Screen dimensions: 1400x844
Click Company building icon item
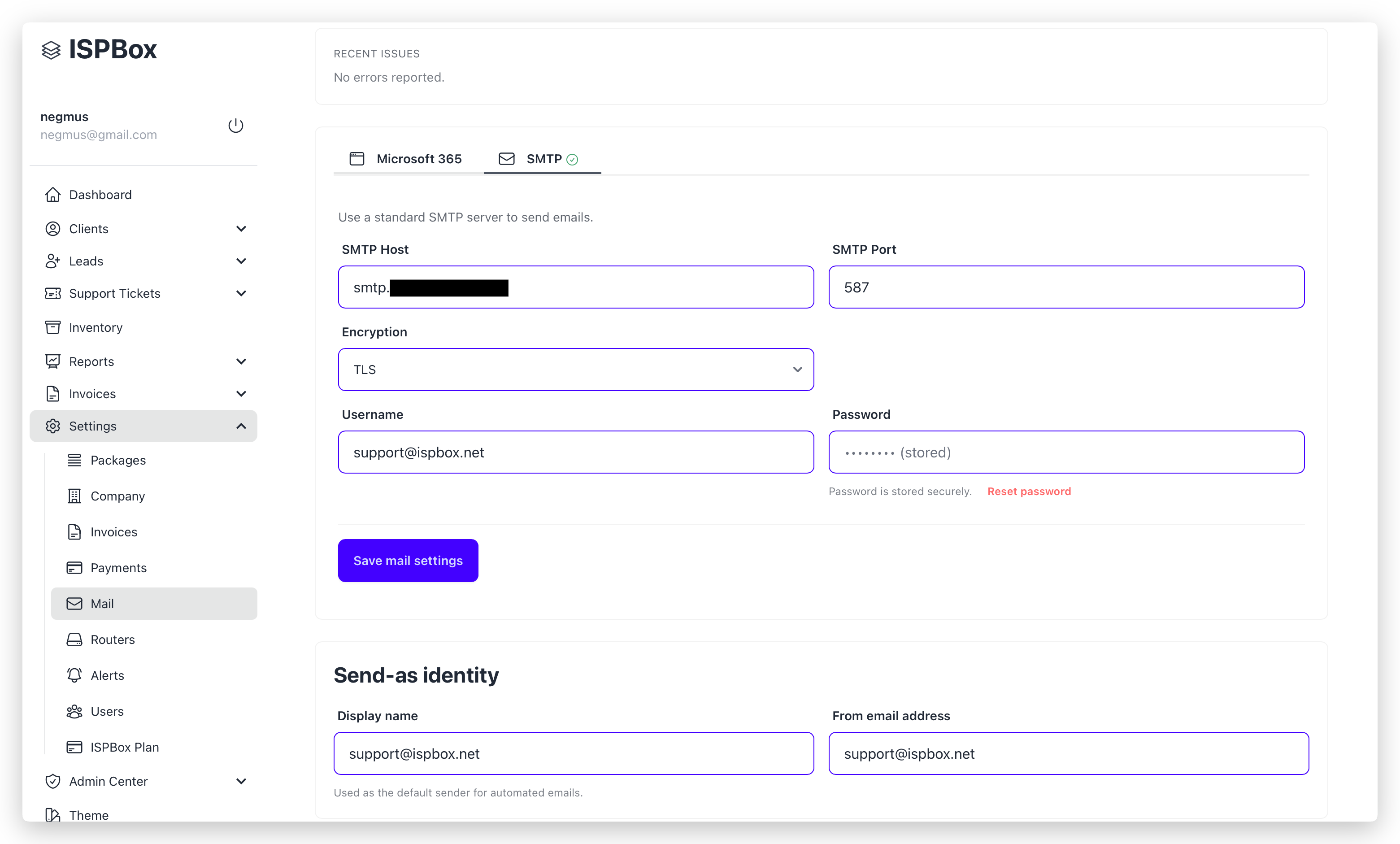click(x=74, y=496)
